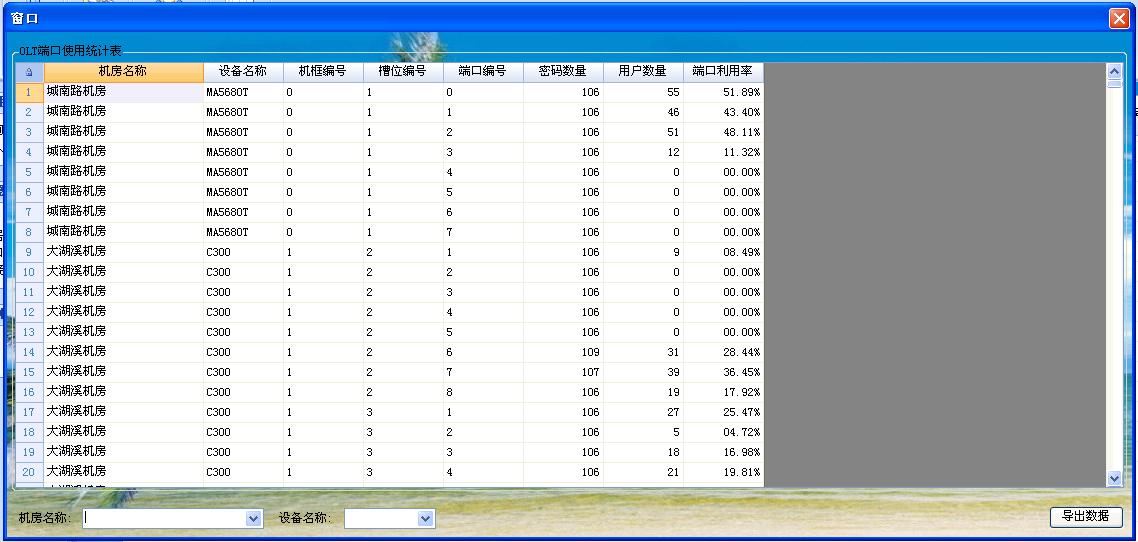
Task: Click the scrollbar down arrow
Action: [1114, 477]
